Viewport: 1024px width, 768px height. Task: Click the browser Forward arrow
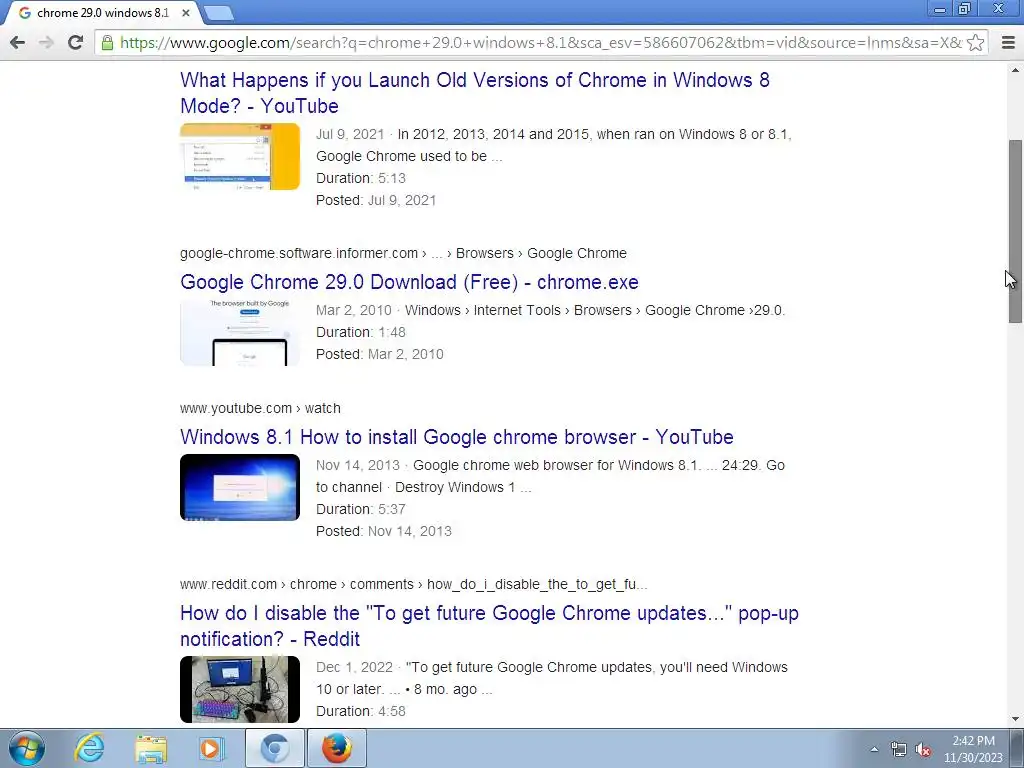pyautogui.click(x=46, y=42)
